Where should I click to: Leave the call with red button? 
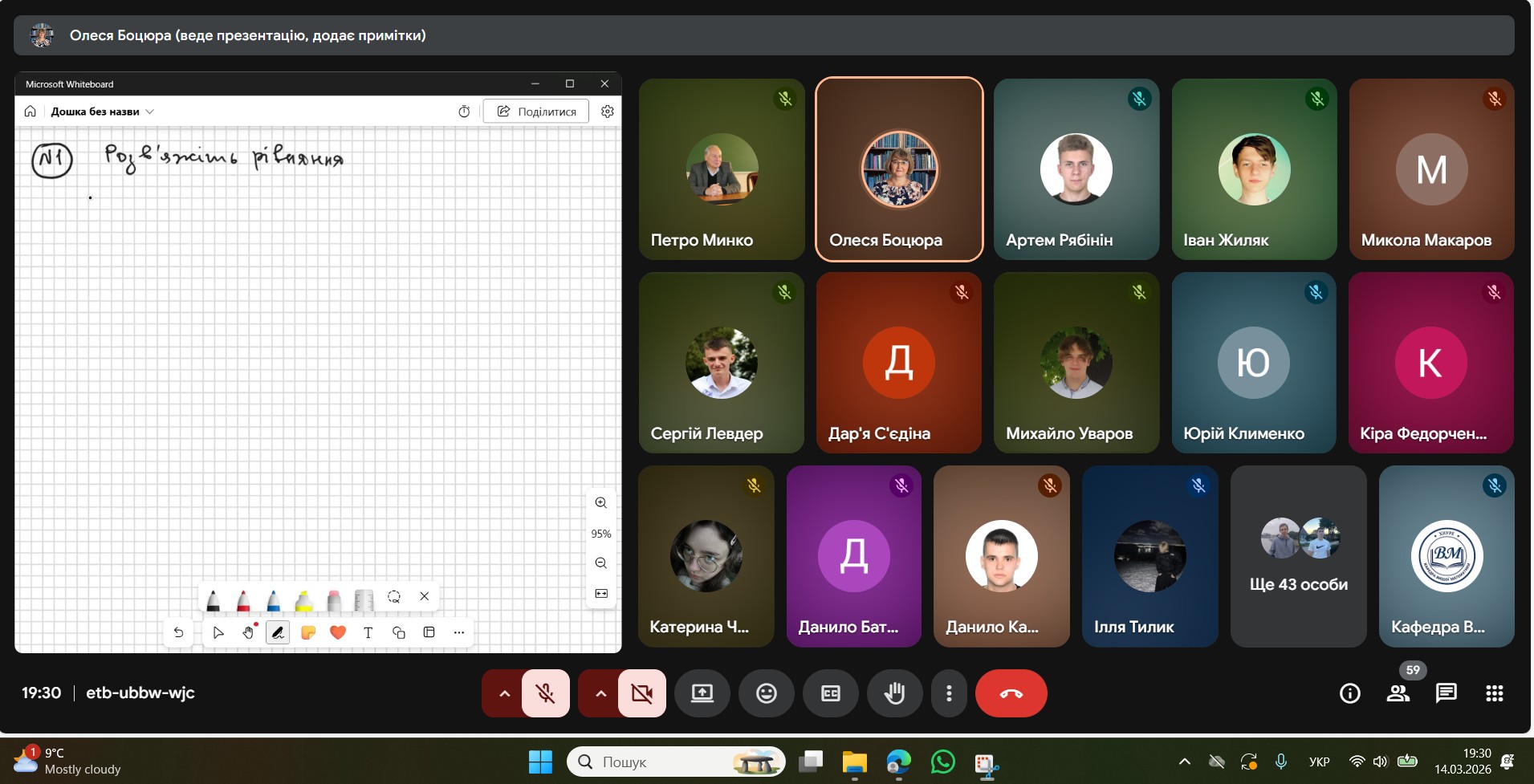click(1011, 693)
